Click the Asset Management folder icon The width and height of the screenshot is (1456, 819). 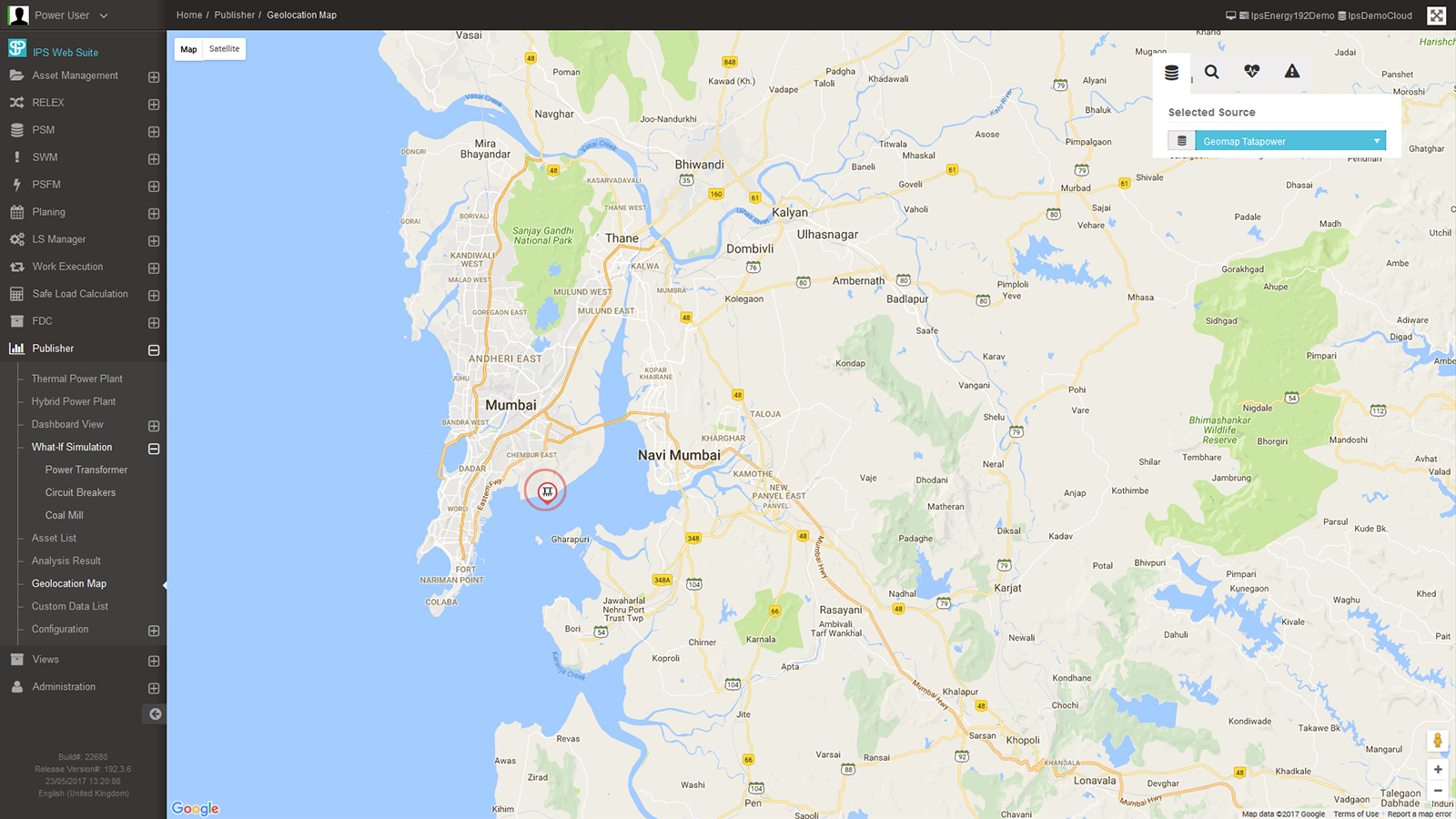click(16, 76)
